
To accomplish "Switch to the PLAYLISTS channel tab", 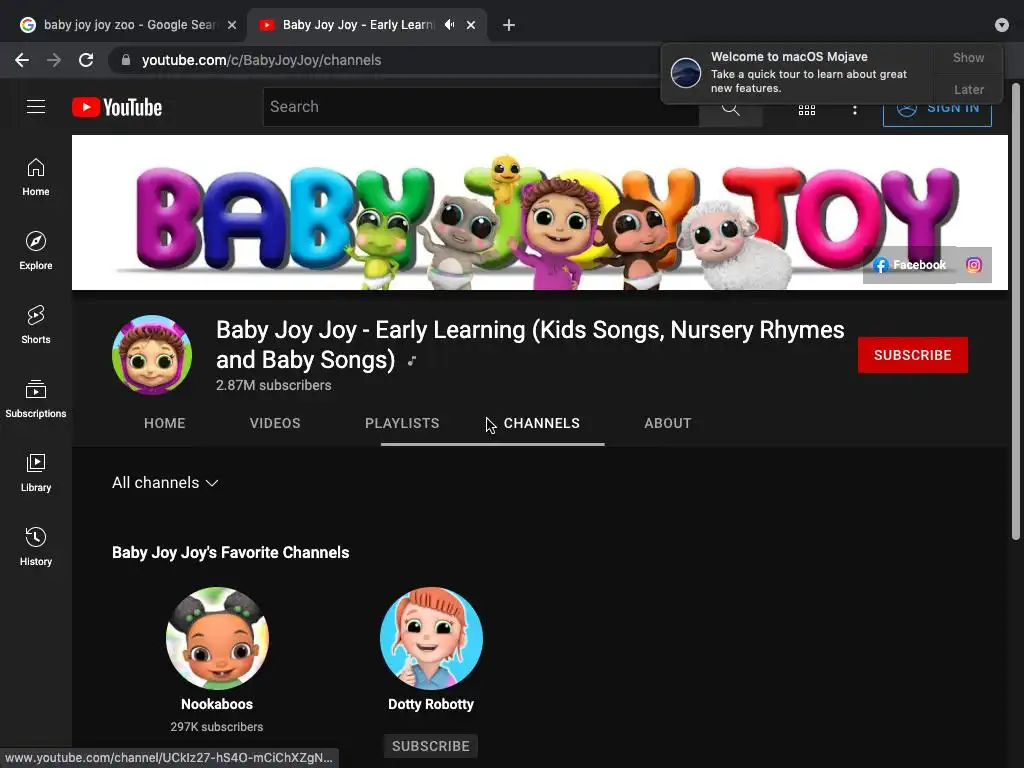I will point(402,423).
